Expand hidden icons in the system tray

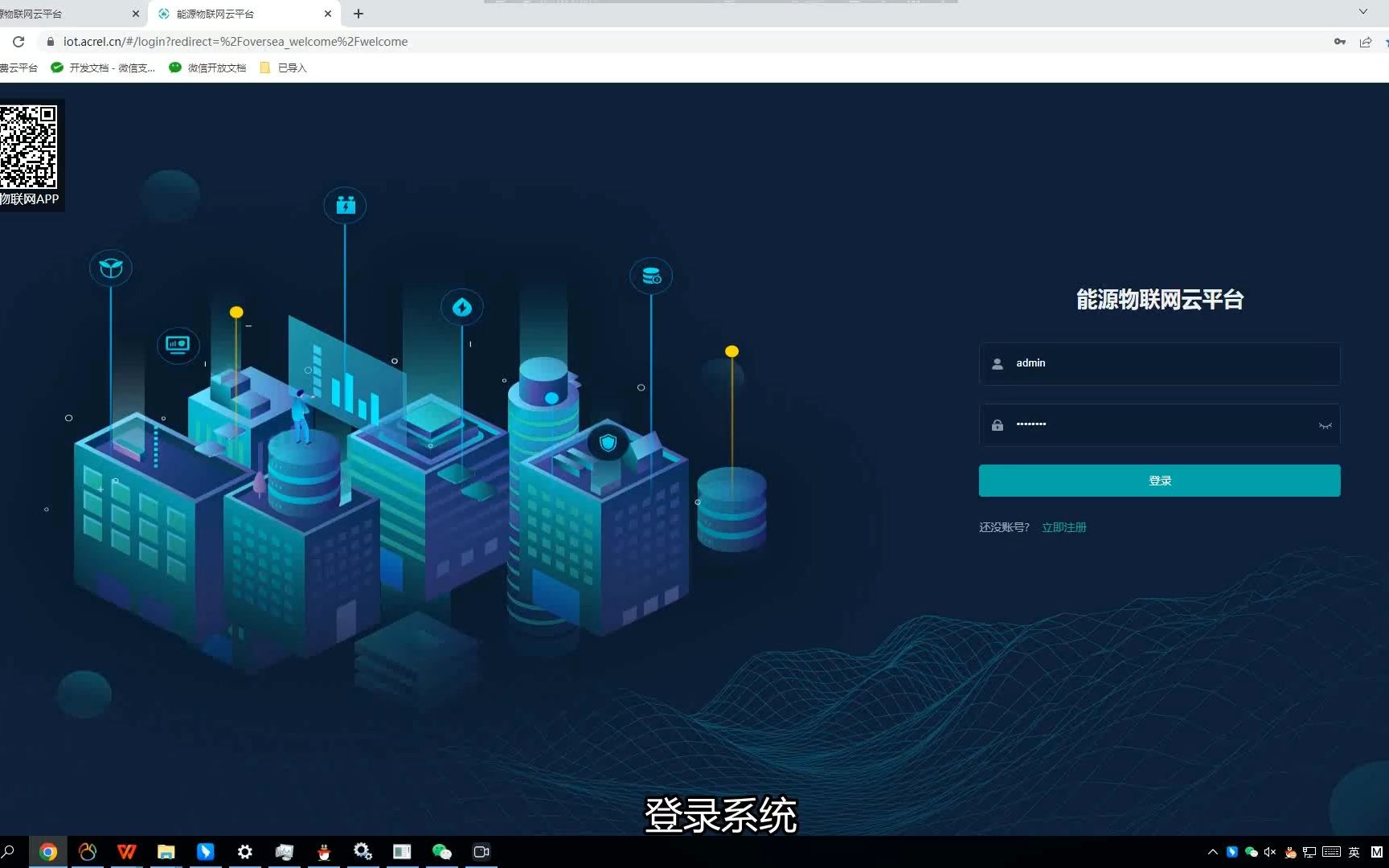pyautogui.click(x=1212, y=851)
